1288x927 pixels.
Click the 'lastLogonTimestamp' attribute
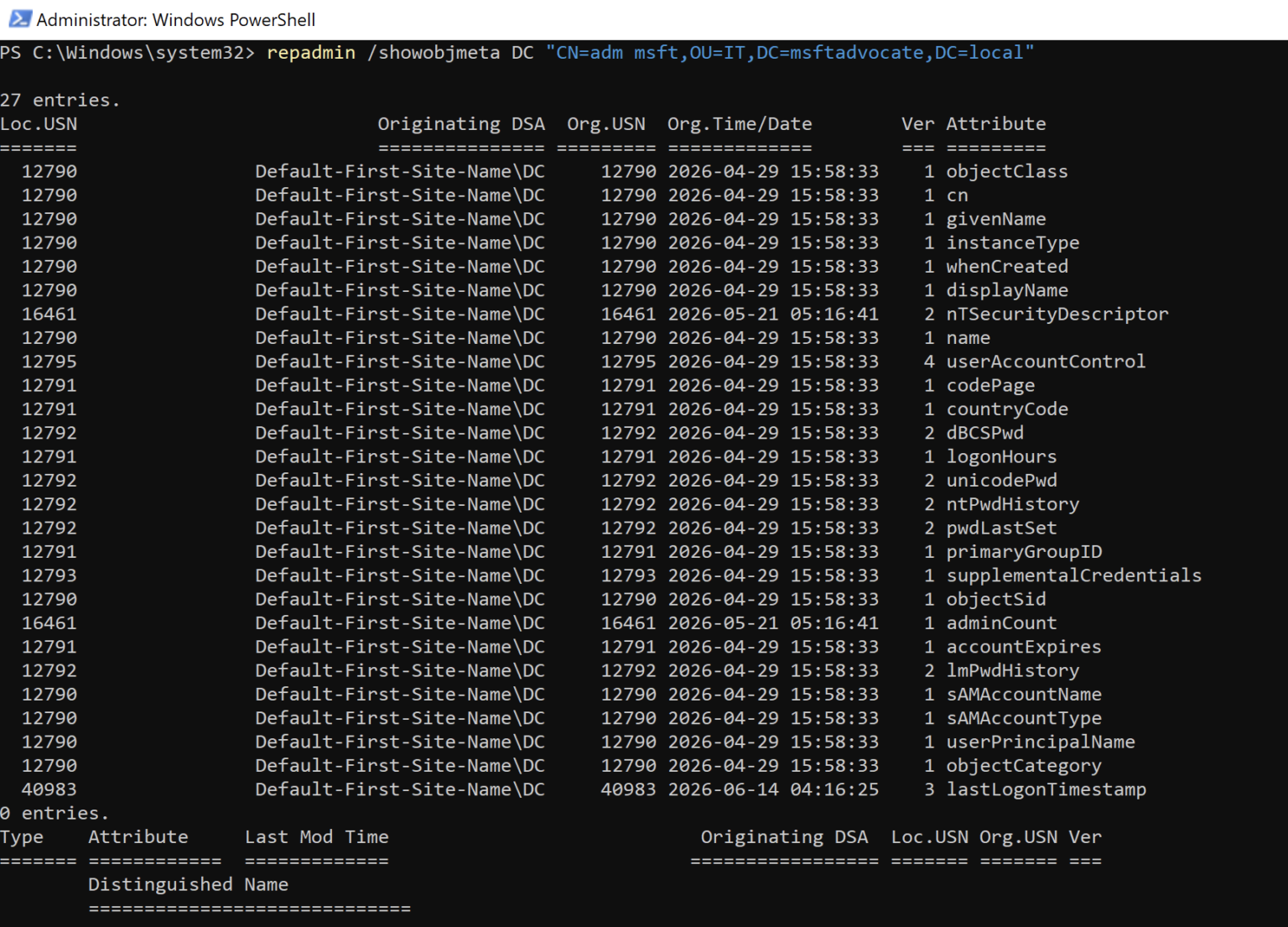tap(1046, 789)
